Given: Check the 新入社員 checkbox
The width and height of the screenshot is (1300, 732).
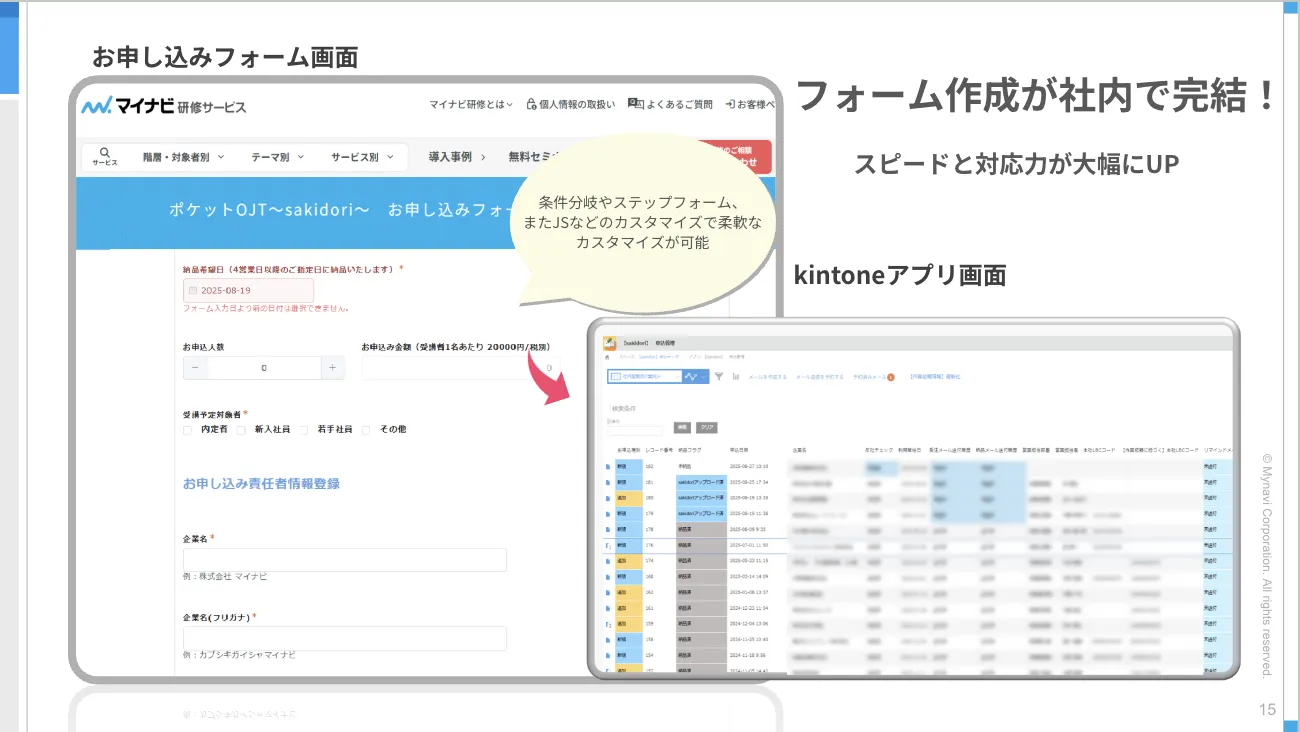Looking at the screenshot, I should [x=241, y=430].
